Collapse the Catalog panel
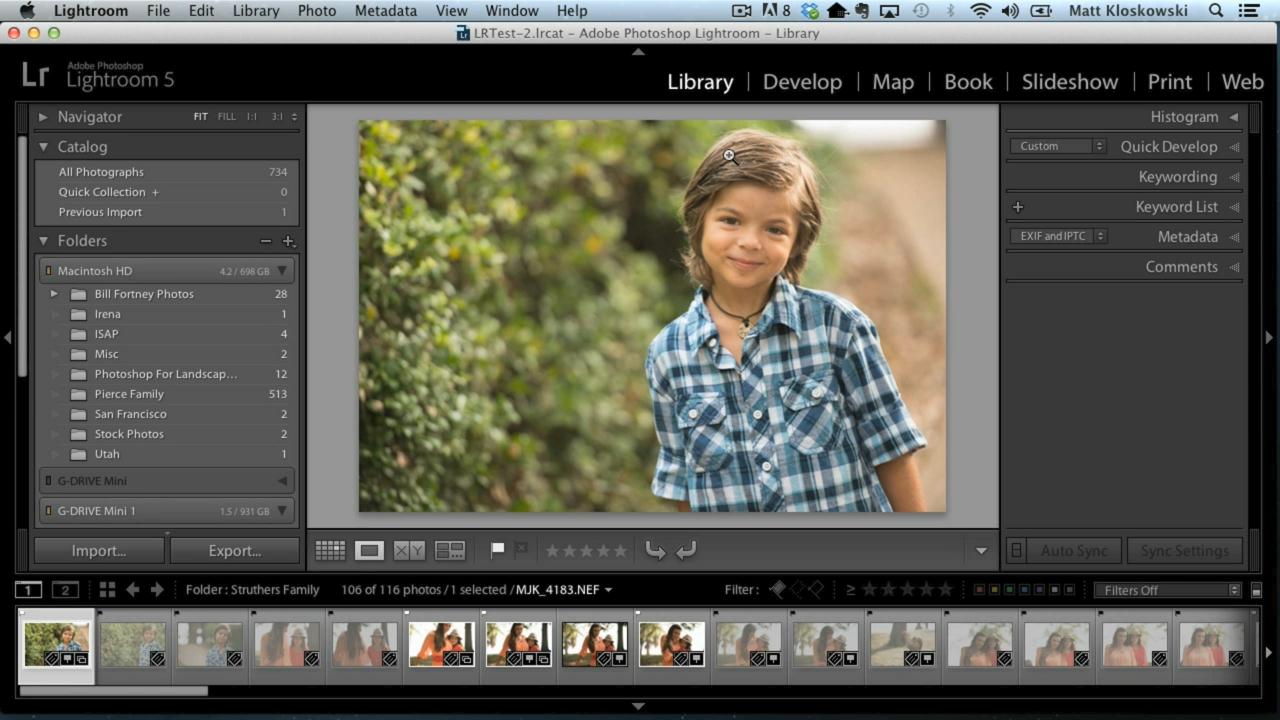The image size is (1280, 720). (x=43, y=147)
